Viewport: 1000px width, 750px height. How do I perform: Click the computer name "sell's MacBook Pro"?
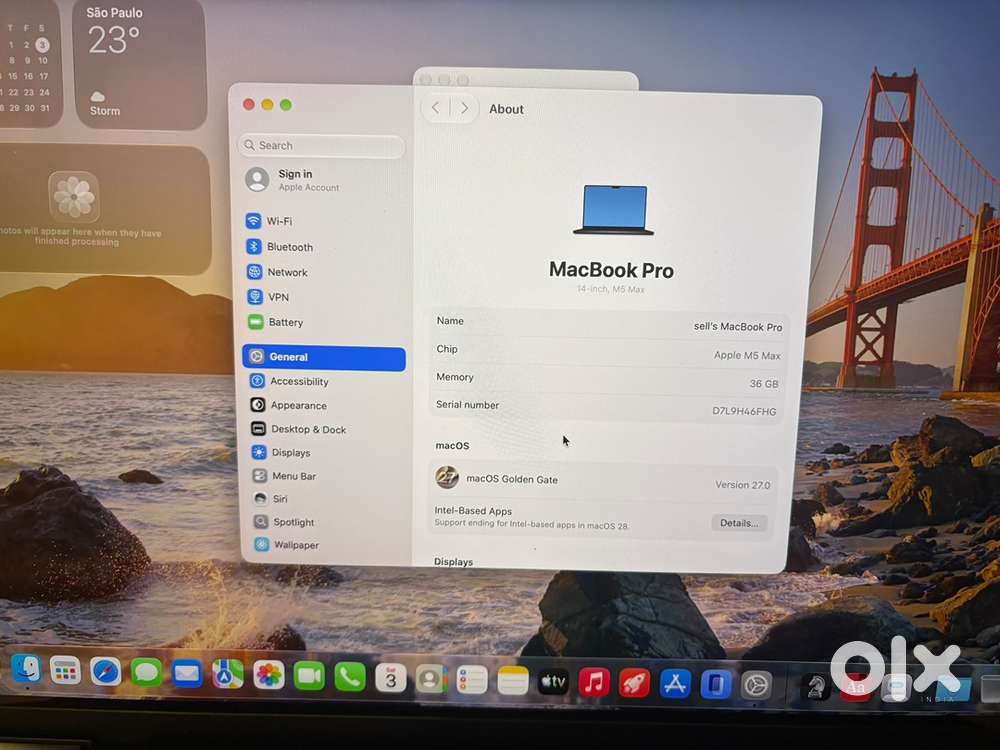pos(738,327)
